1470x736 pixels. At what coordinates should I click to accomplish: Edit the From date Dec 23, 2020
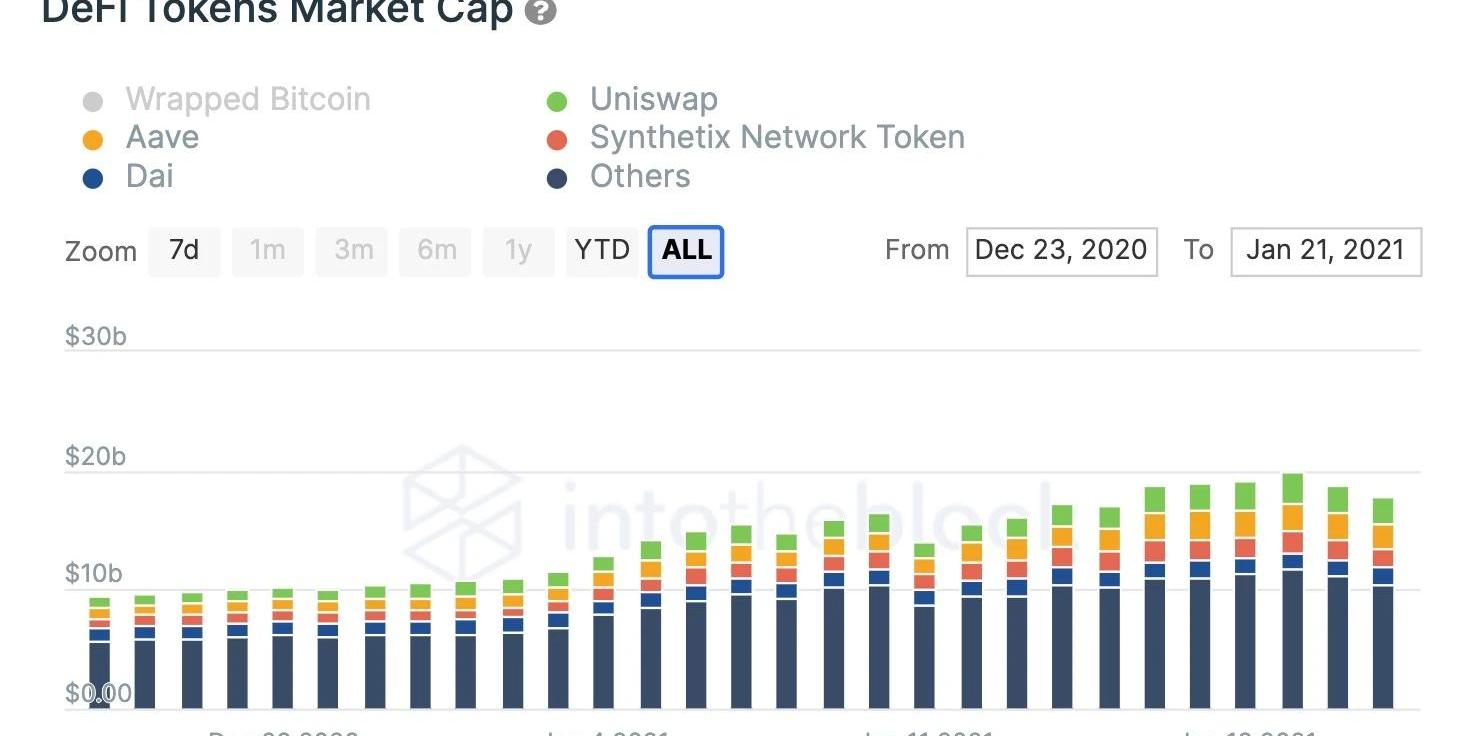[1061, 251]
